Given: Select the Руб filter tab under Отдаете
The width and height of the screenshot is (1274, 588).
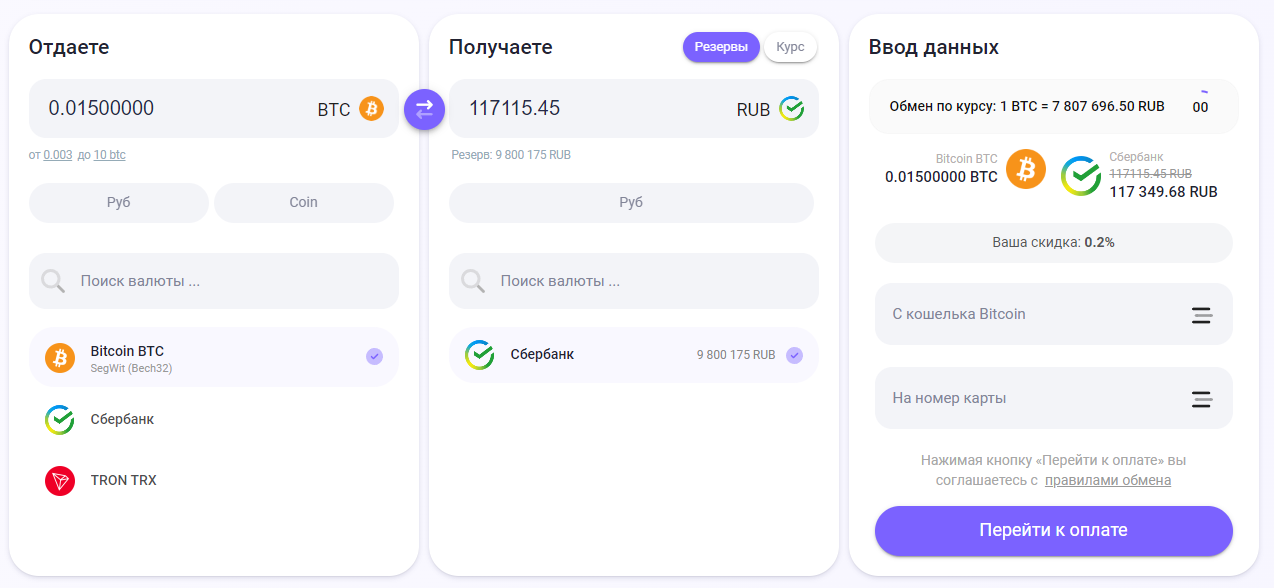Looking at the screenshot, I should pyautogui.click(x=119, y=202).
